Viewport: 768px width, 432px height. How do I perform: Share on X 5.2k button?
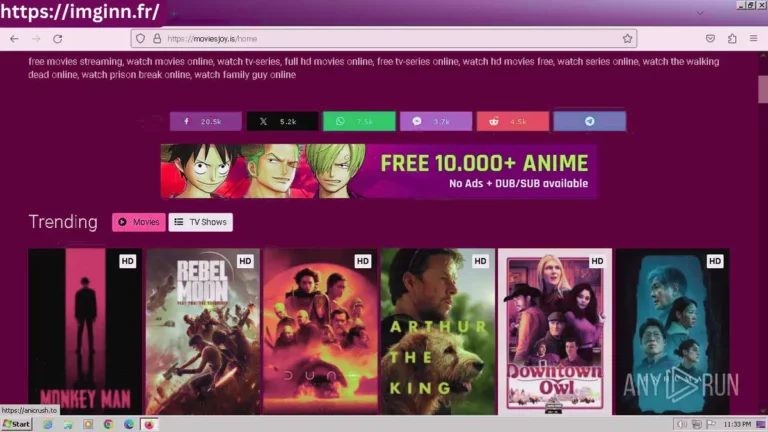(x=283, y=121)
